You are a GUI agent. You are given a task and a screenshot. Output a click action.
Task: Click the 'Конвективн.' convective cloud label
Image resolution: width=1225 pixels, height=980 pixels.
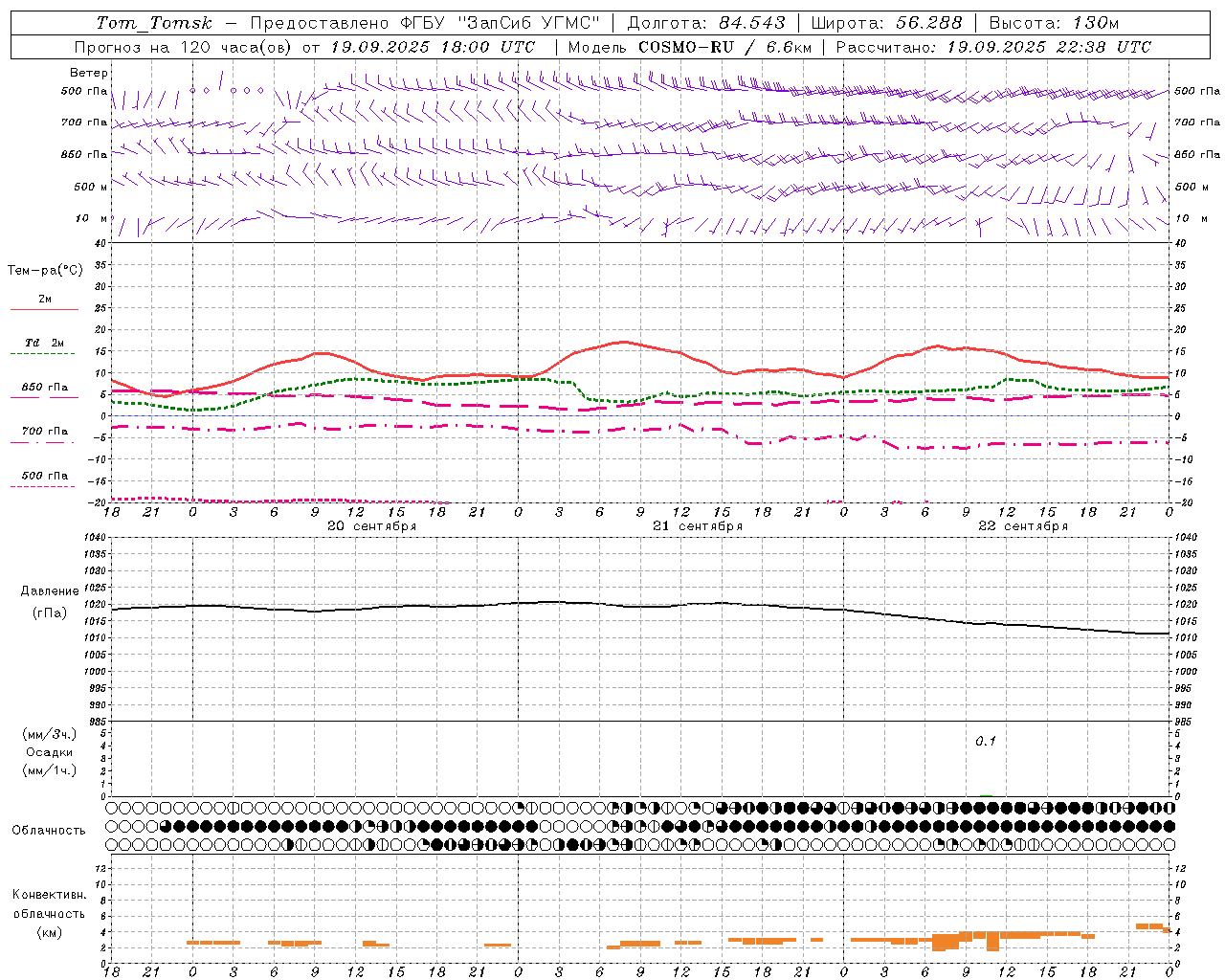coord(50,895)
